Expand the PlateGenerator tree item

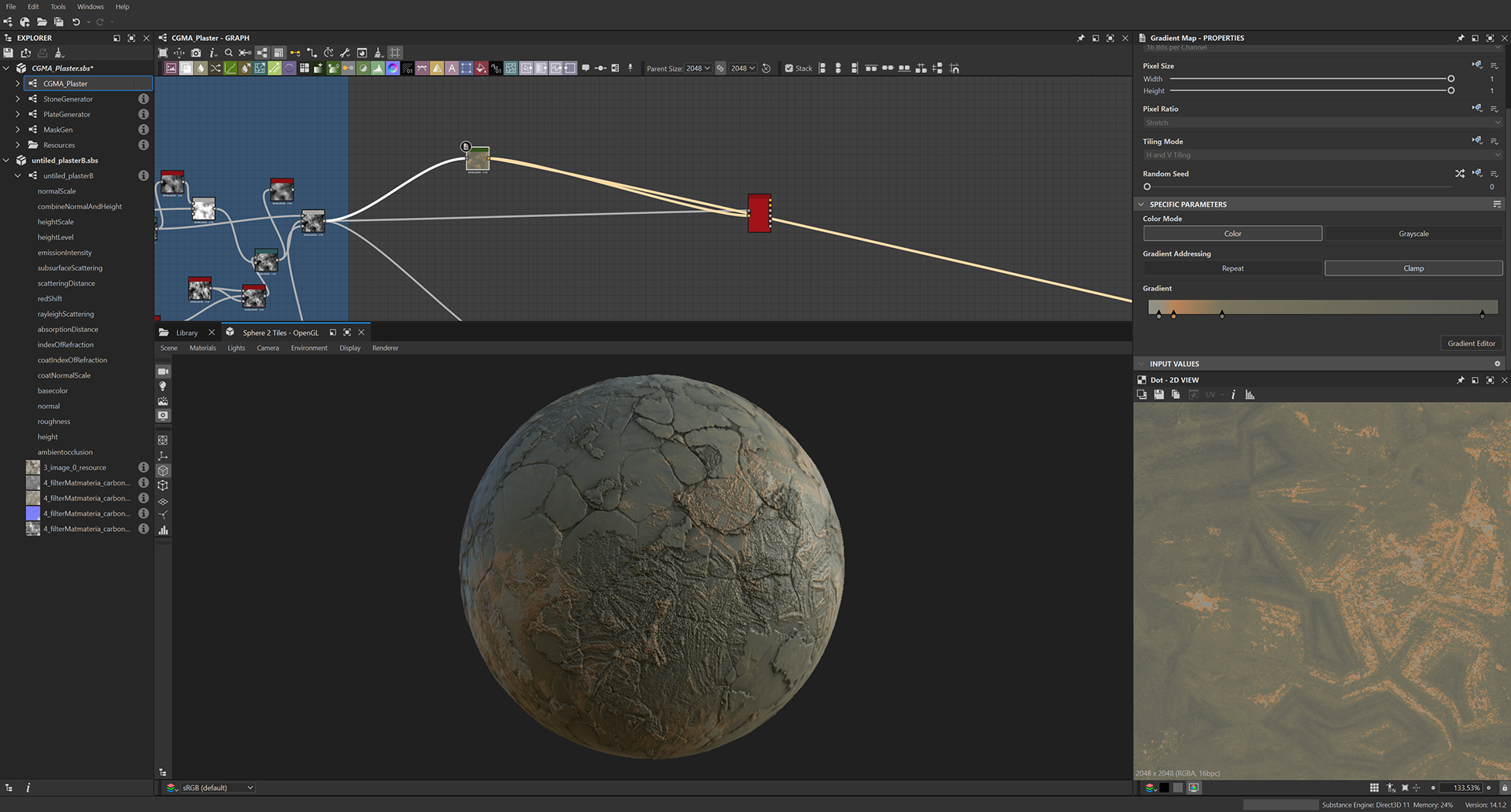17,114
